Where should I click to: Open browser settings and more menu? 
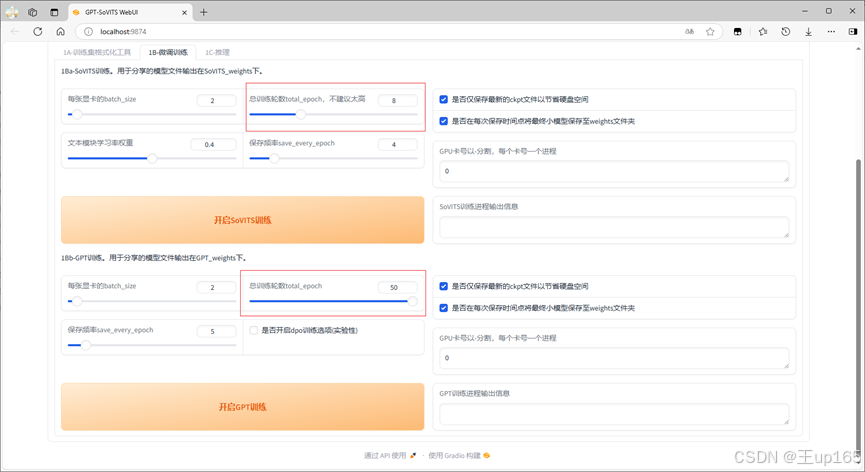pos(831,31)
